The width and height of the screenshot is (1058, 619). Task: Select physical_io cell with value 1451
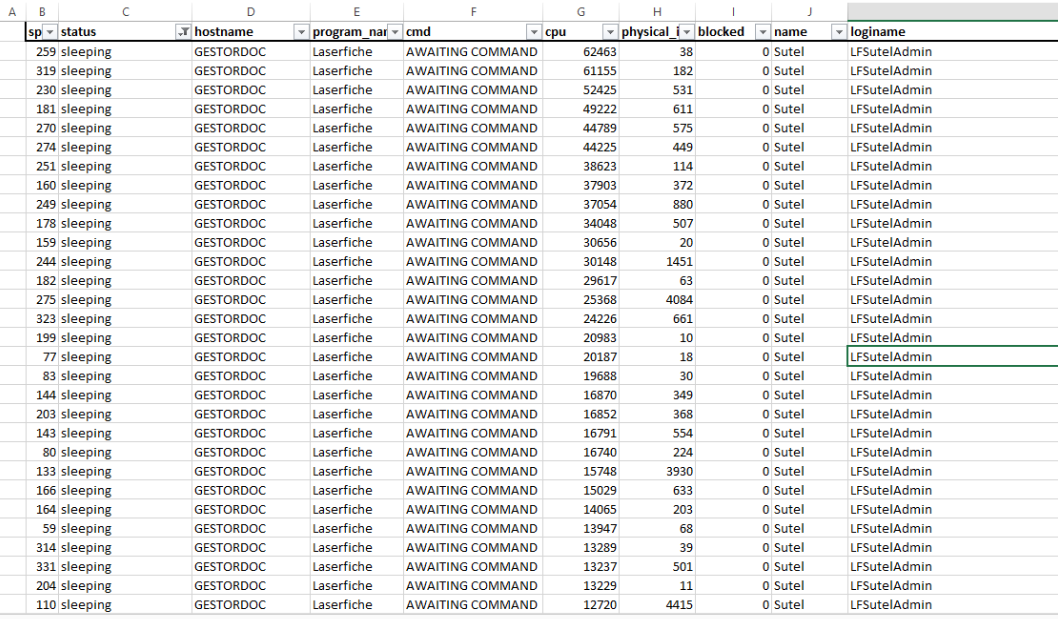point(657,261)
